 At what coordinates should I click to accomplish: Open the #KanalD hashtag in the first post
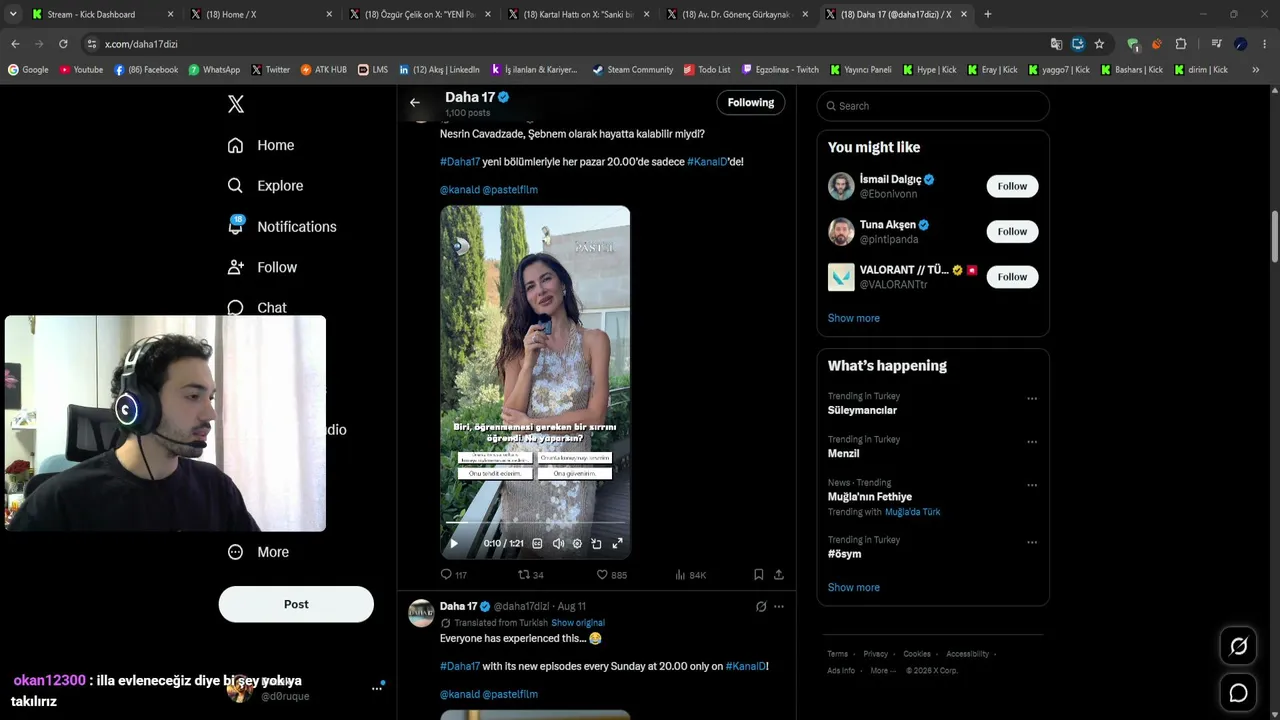[x=707, y=162]
